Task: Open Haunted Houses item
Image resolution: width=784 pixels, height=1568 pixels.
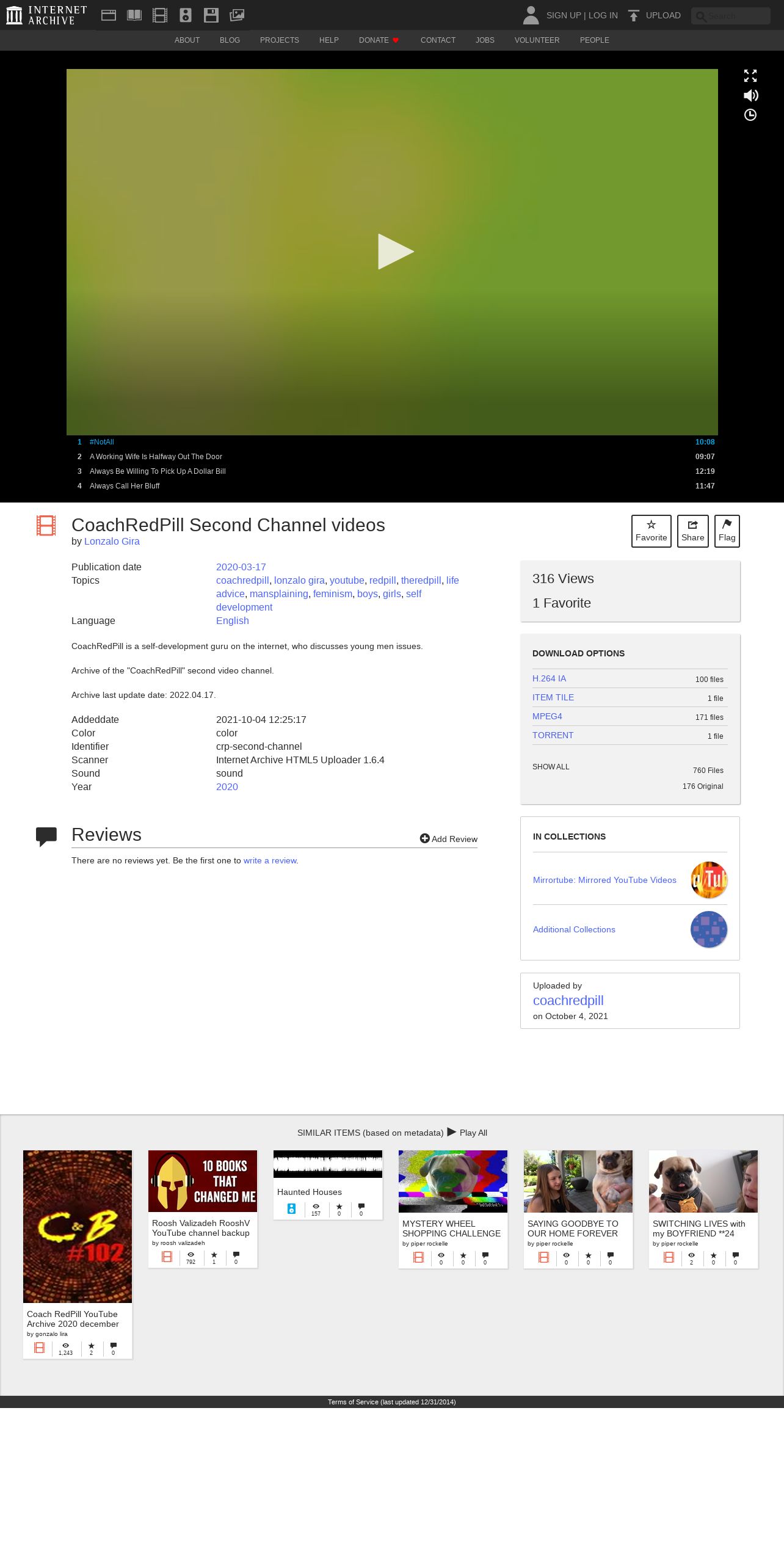Action: (310, 1192)
